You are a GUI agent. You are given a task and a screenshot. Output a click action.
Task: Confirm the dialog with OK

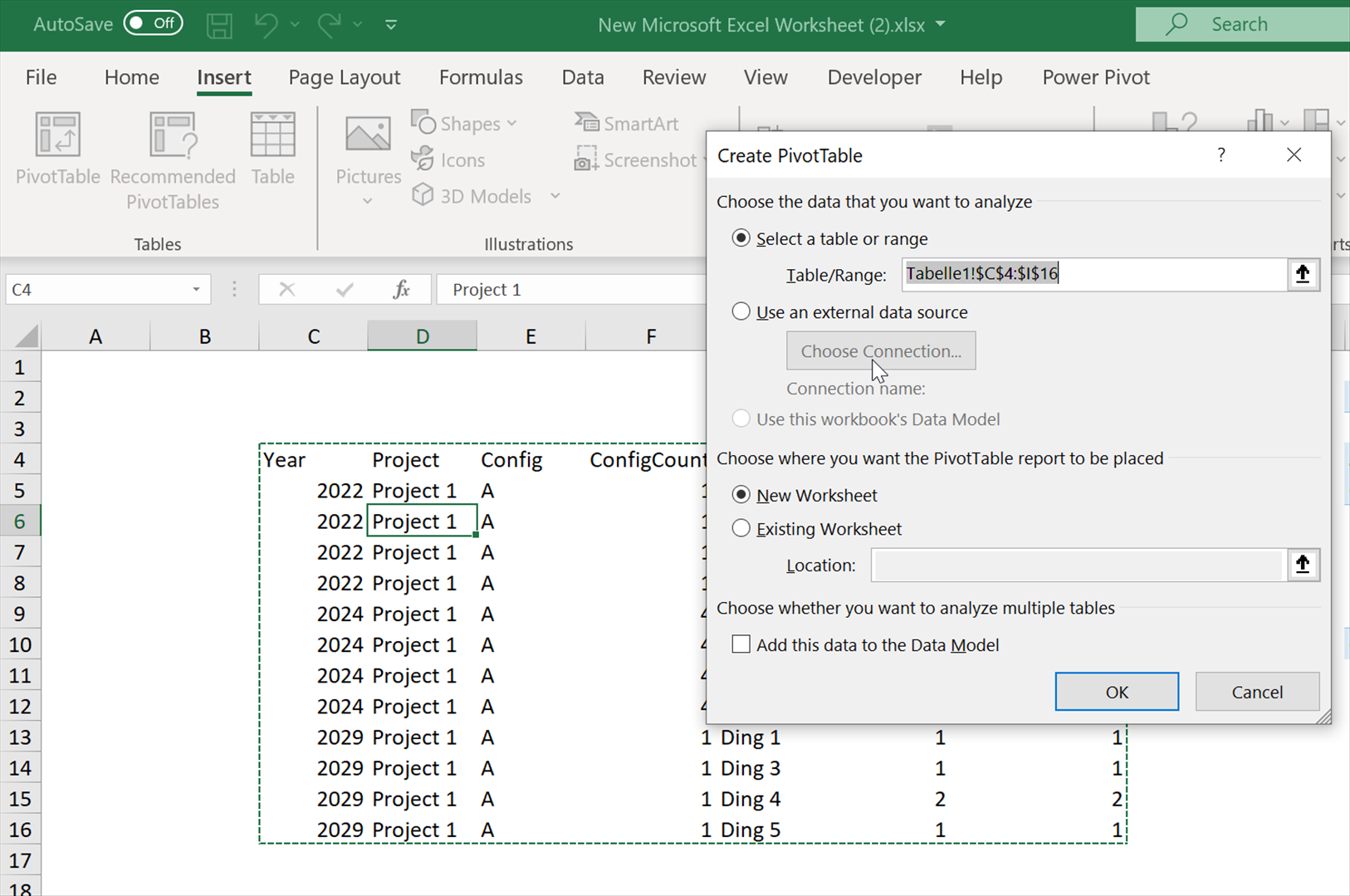[x=1117, y=692]
